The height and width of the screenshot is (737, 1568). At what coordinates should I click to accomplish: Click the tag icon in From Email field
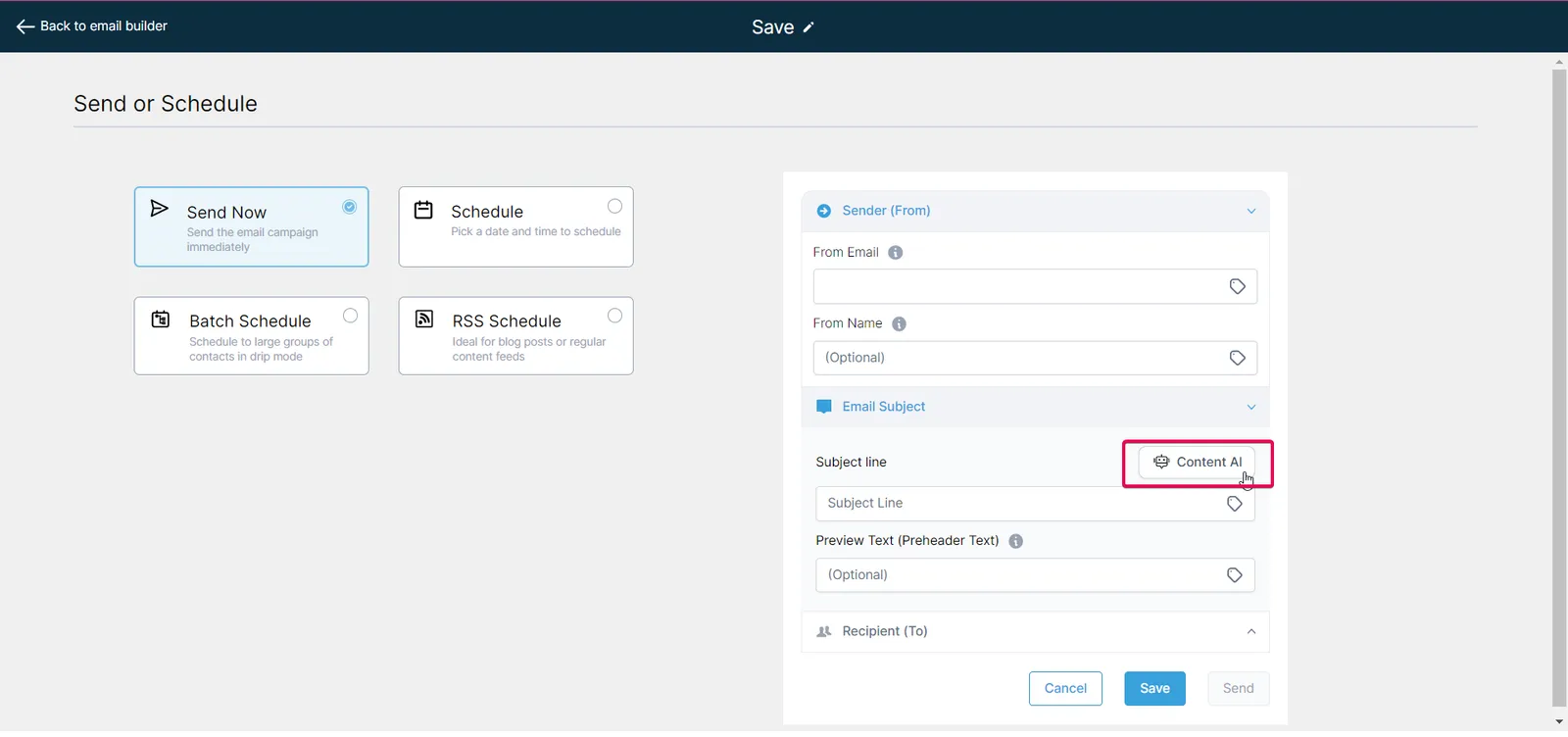[x=1238, y=286]
